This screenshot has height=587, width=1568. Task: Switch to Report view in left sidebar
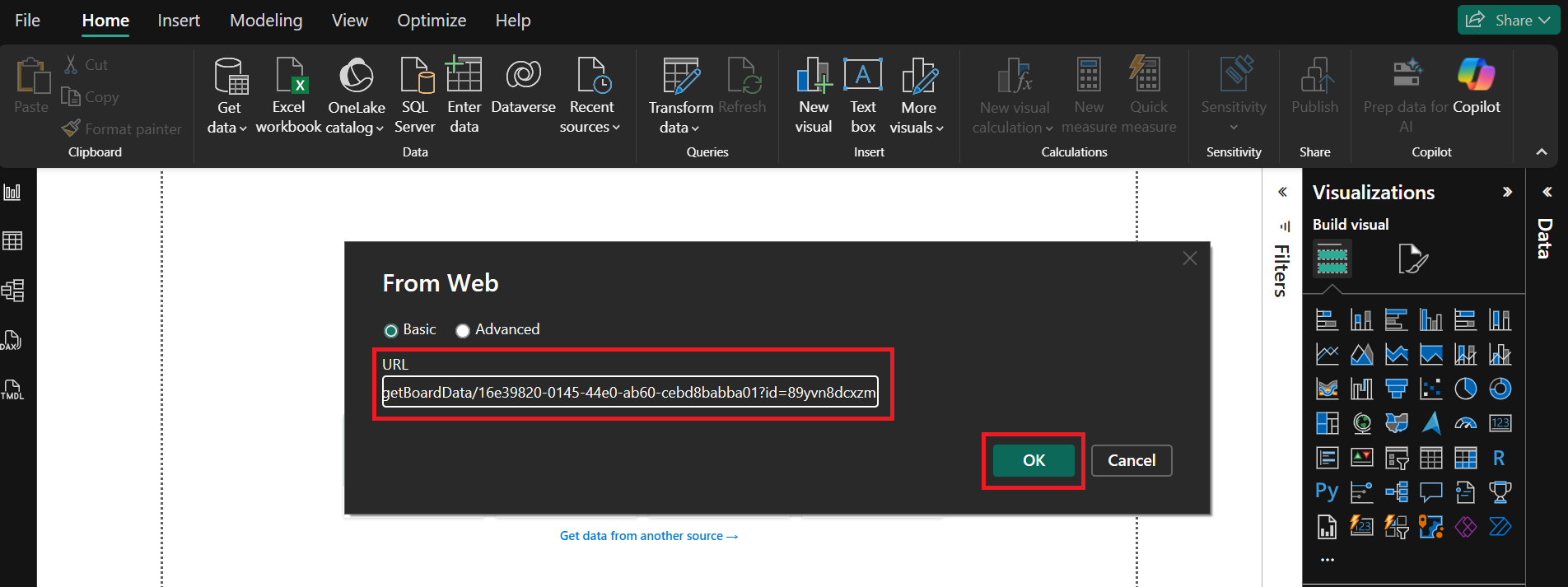coord(12,192)
